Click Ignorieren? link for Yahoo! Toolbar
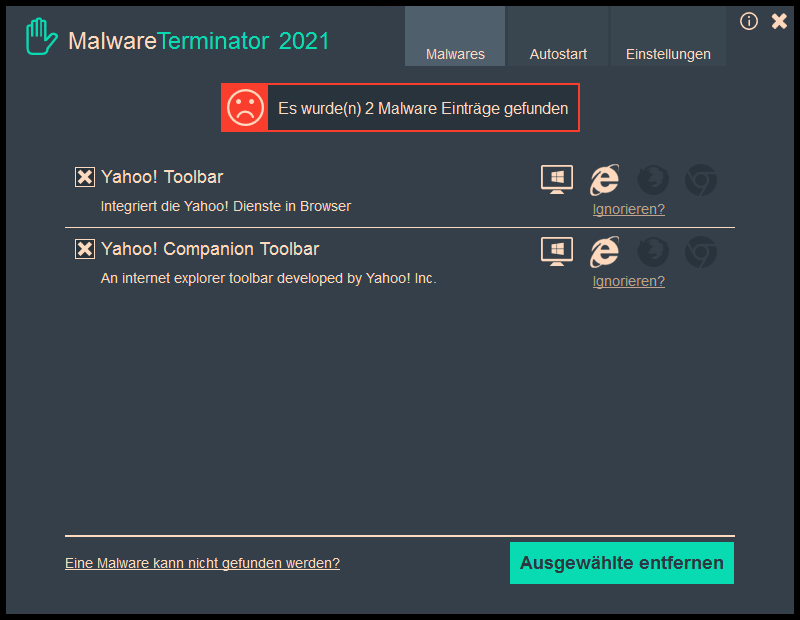The height and width of the screenshot is (620, 800). click(628, 209)
